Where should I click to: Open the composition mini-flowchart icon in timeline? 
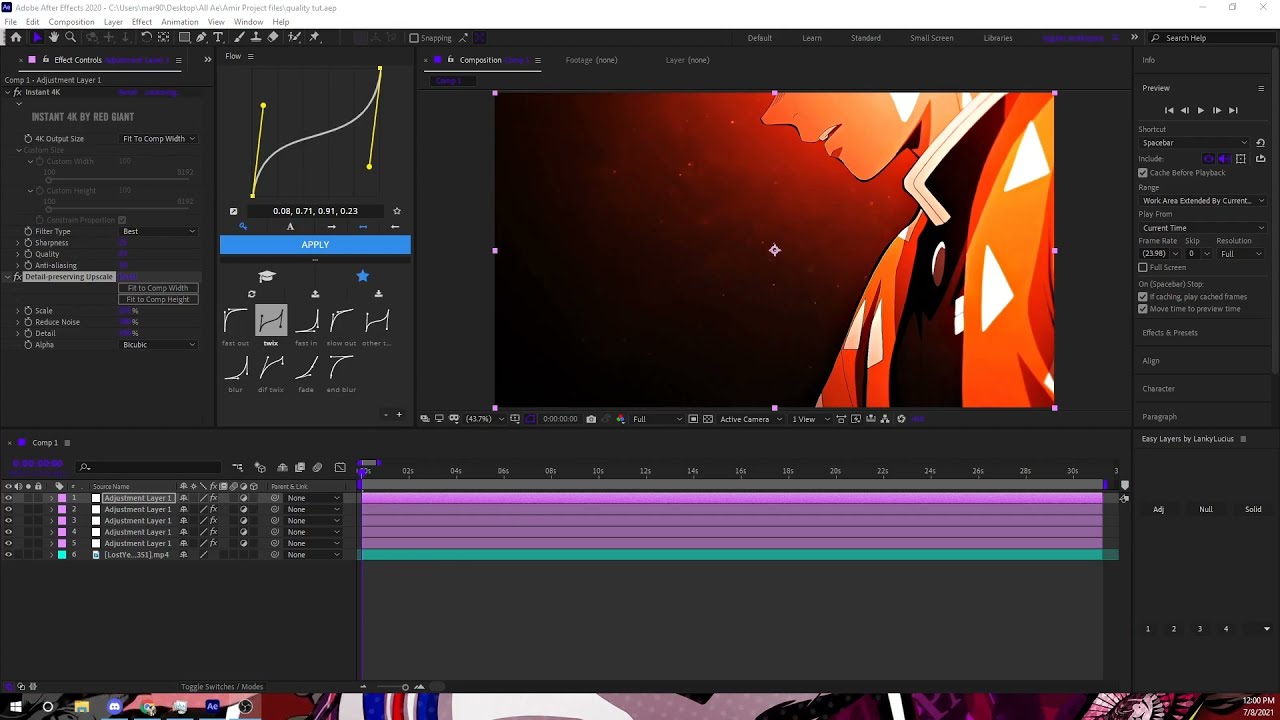pos(237,467)
